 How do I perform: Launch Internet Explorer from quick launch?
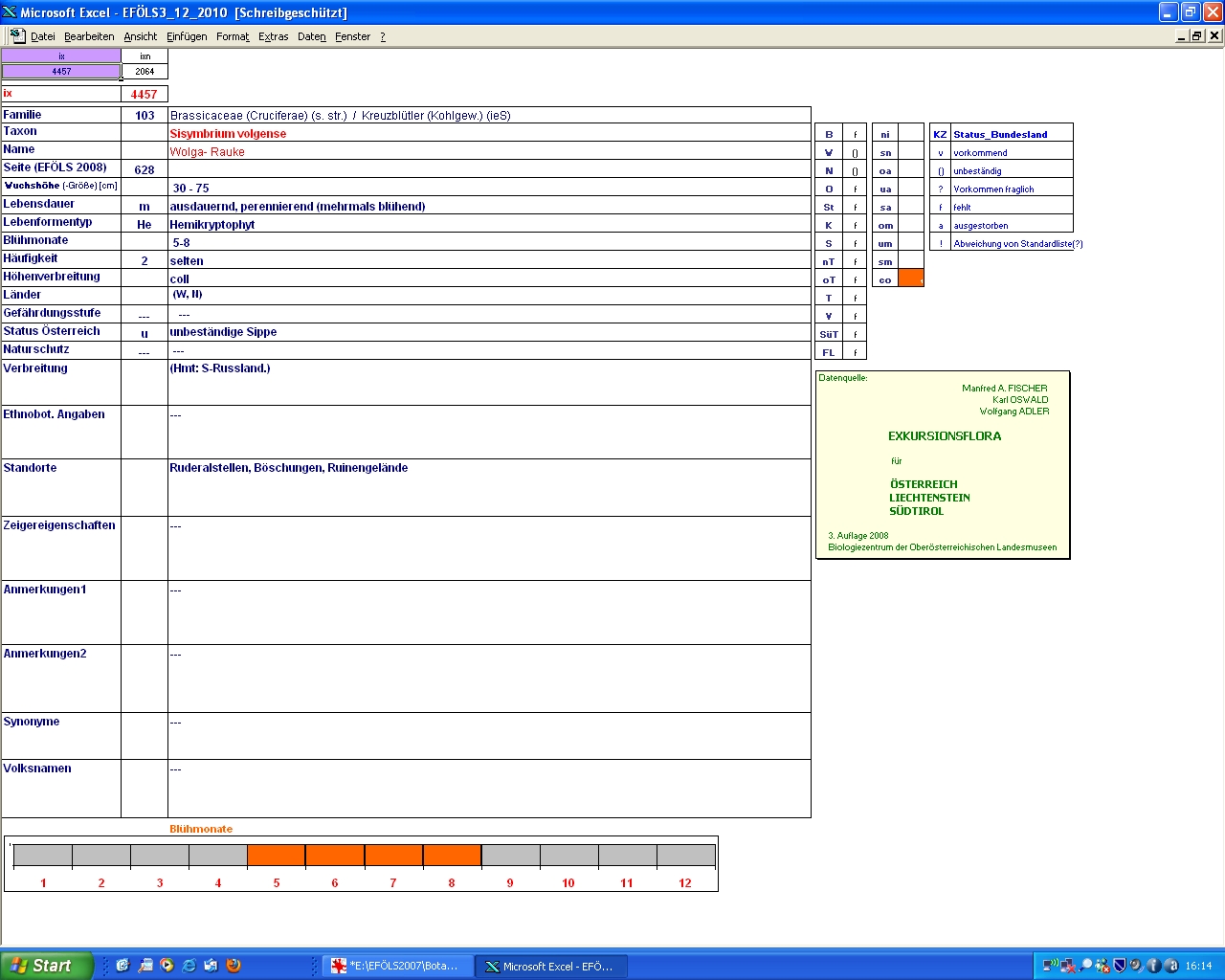(x=189, y=966)
